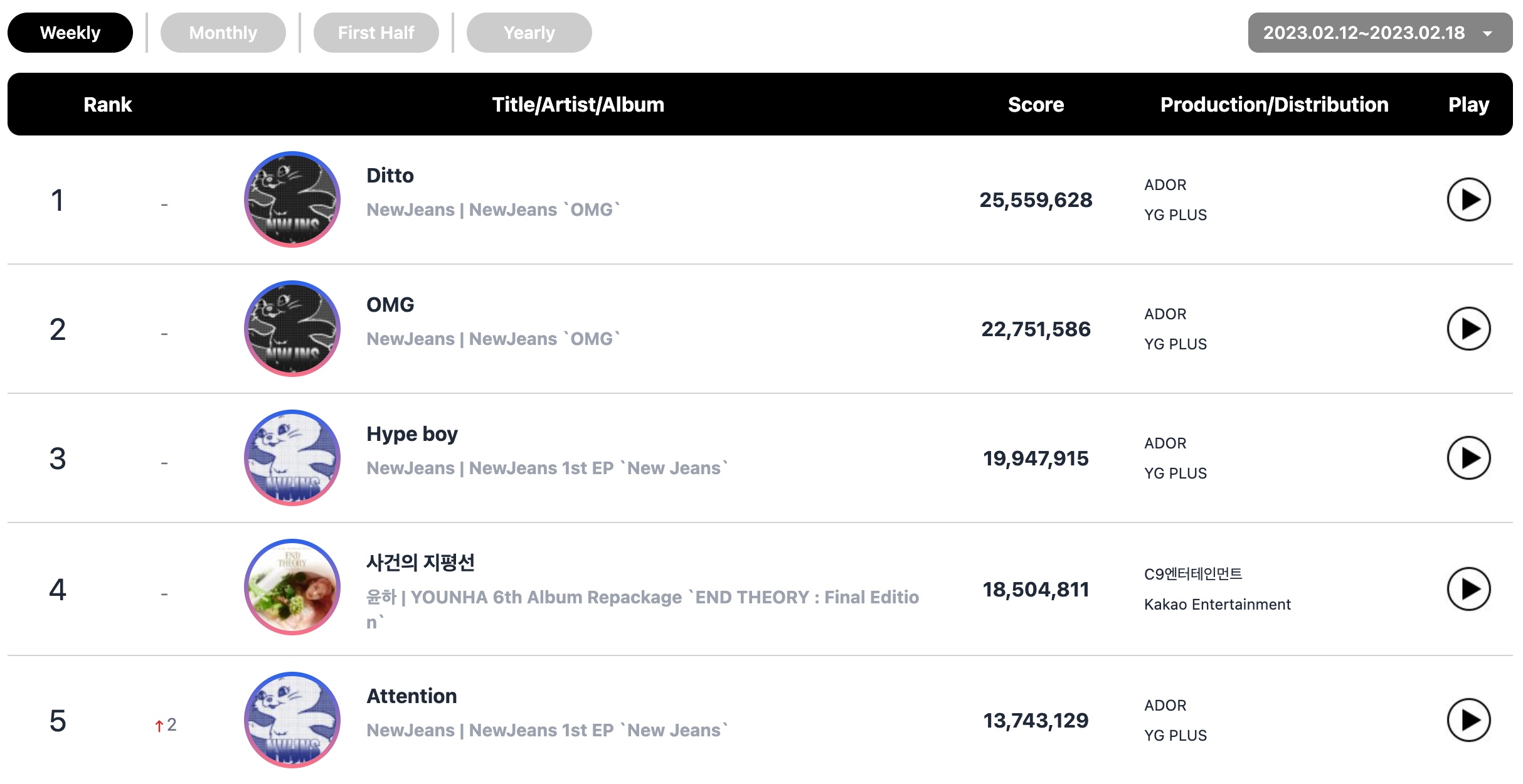Image resolution: width=1523 pixels, height=784 pixels.
Task: Switch to the Monthly chart tab
Action: [223, 33]
